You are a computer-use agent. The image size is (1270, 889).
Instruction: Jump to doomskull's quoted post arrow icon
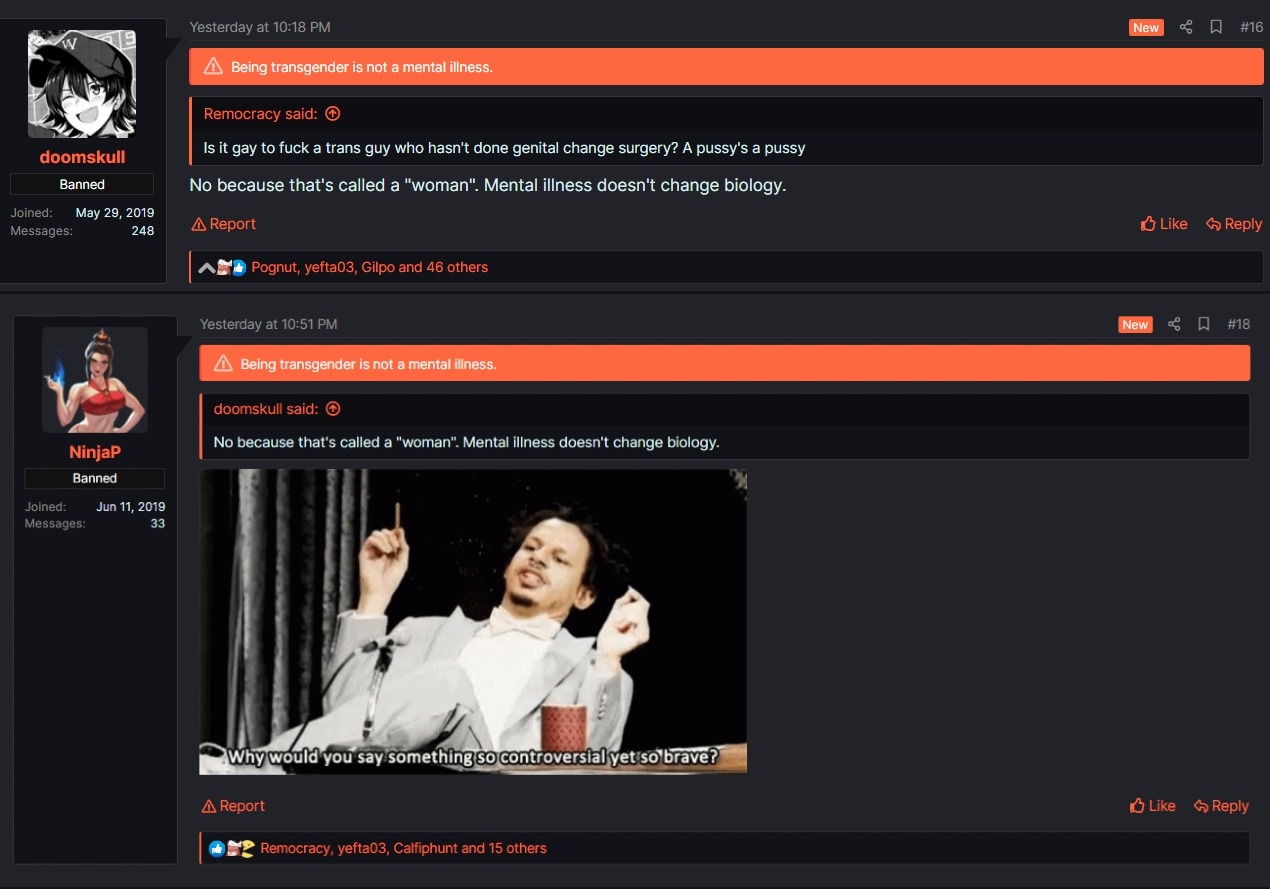[333, 408]
